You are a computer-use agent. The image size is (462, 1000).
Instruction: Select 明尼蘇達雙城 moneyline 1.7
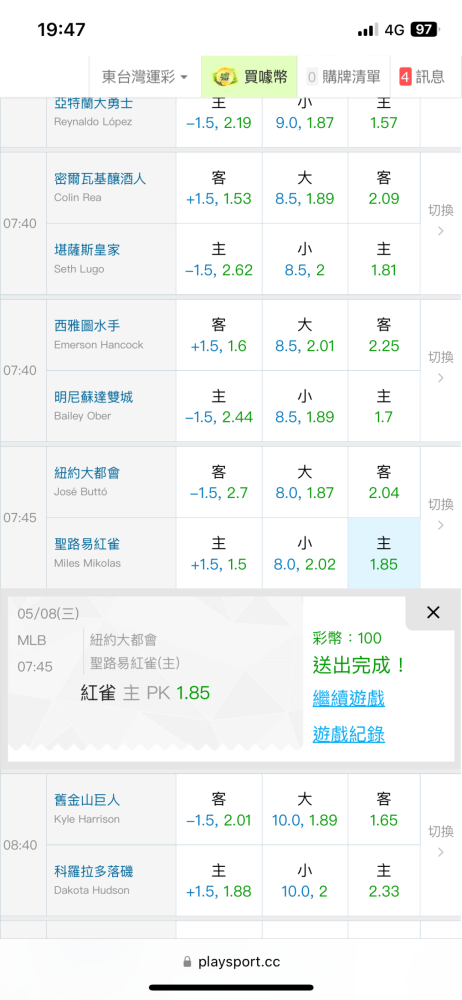point(384,406)
